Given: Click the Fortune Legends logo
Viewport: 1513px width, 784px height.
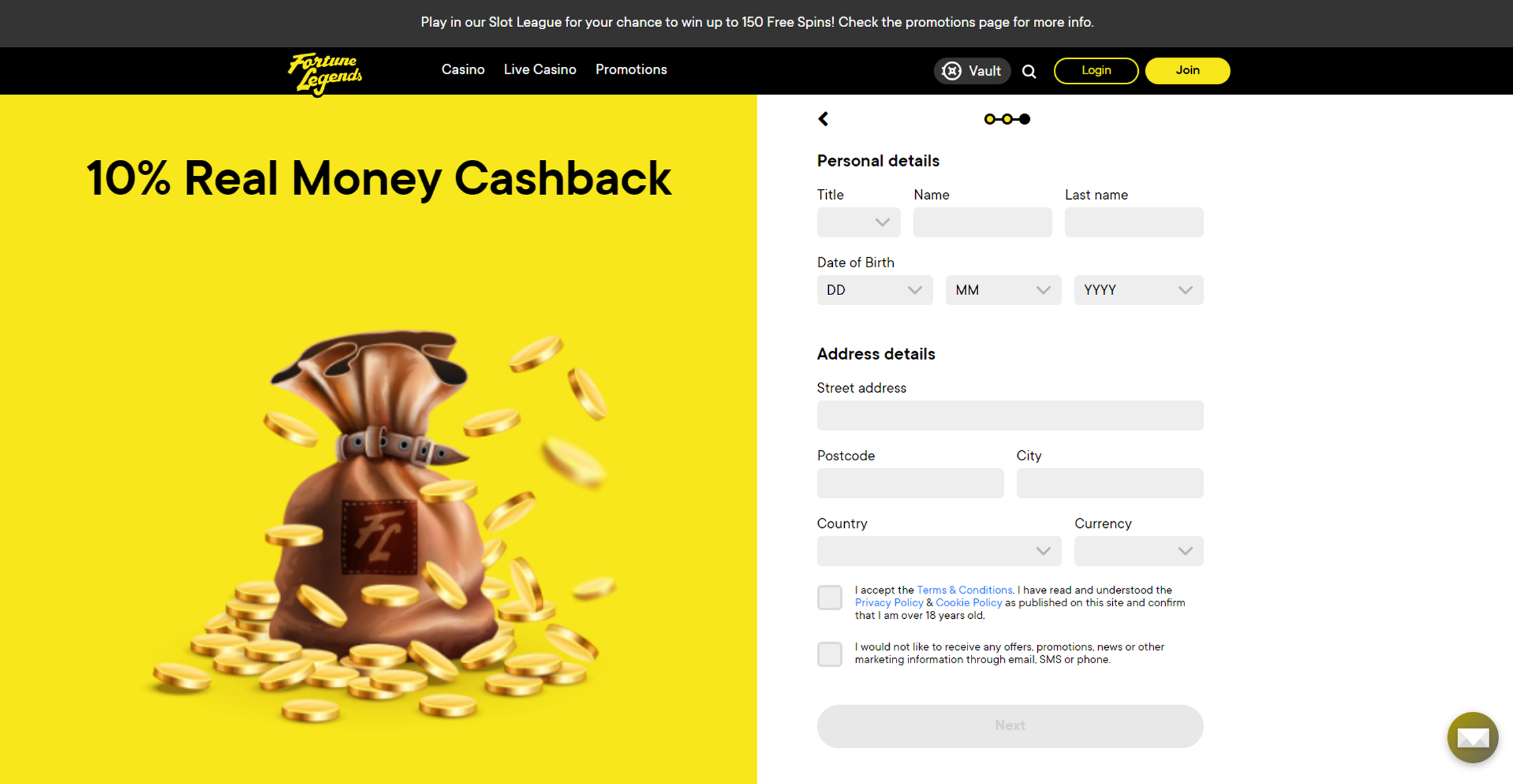Looking at the screenshot, I should click(x=325, y=74).
